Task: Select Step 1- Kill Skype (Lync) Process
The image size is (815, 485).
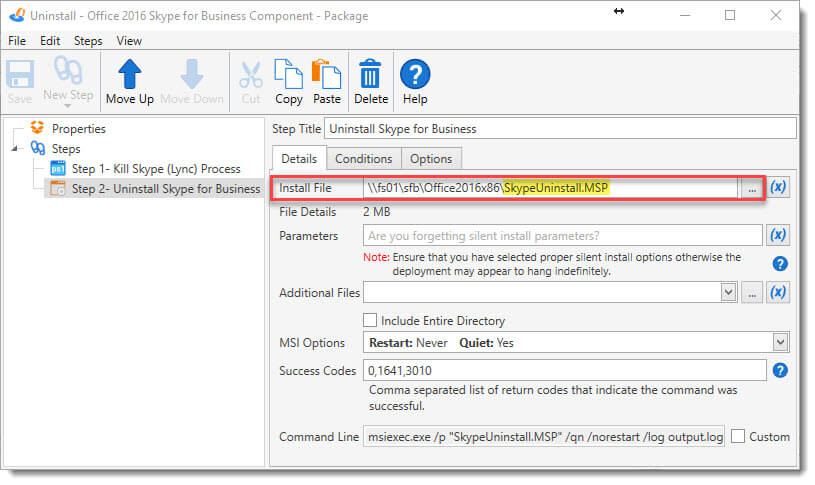Action: (x=156, y=168)
